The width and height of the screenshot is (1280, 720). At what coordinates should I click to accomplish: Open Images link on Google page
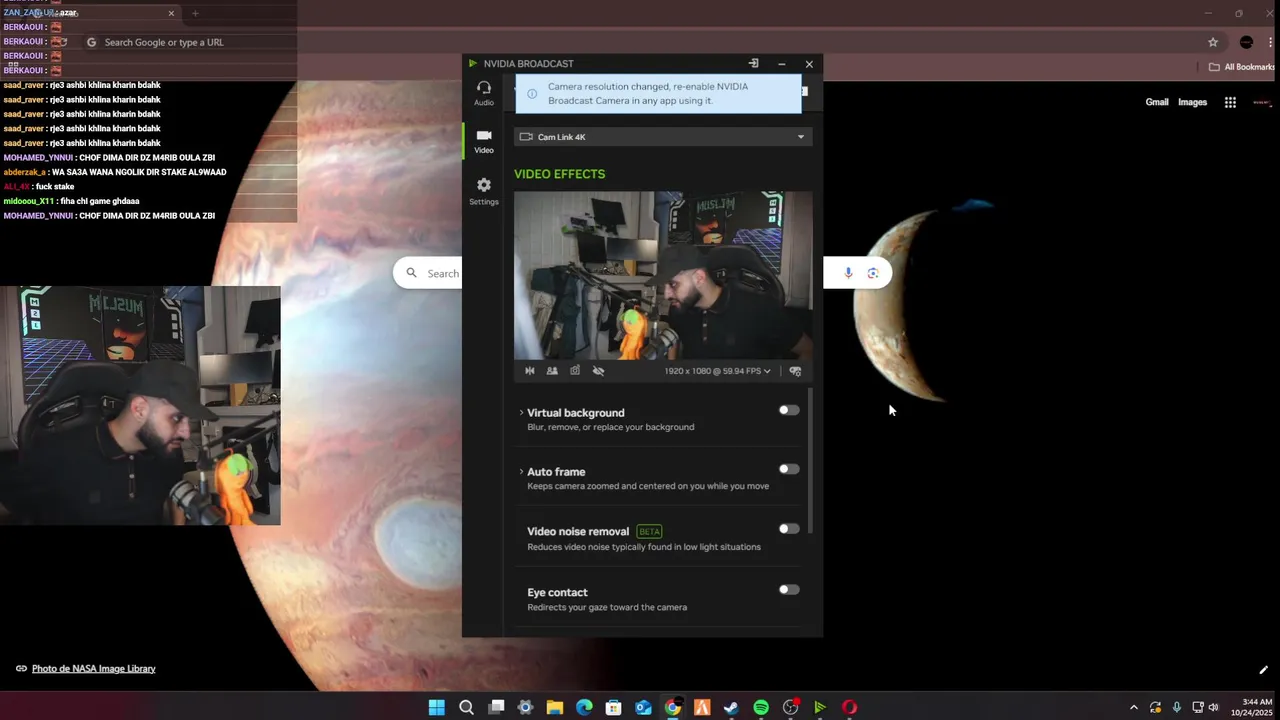click(x=1192, y=102)
